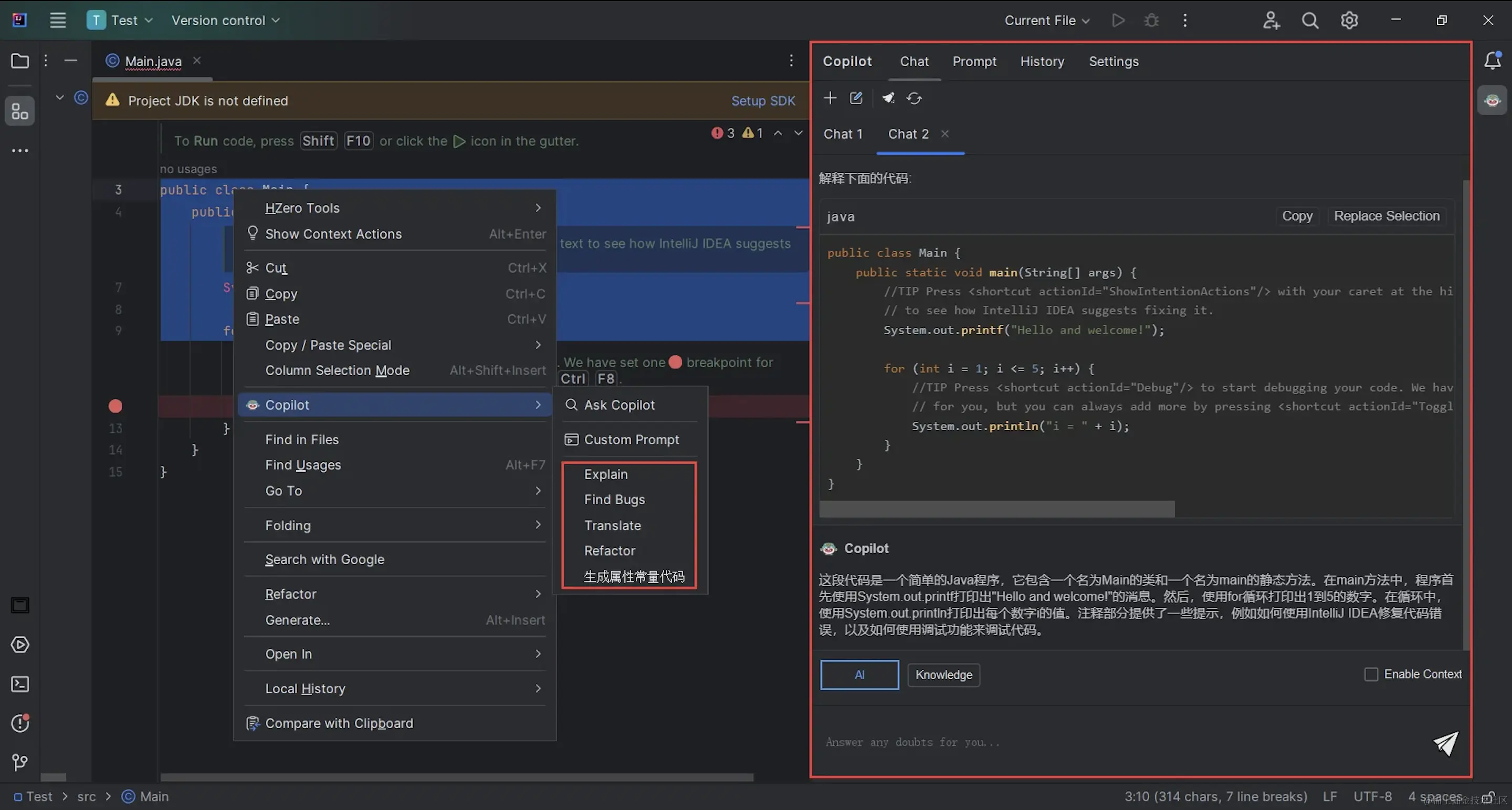Click the Replace Selection button
Screen dimensions: 1512x810
tap(1386, 215)
